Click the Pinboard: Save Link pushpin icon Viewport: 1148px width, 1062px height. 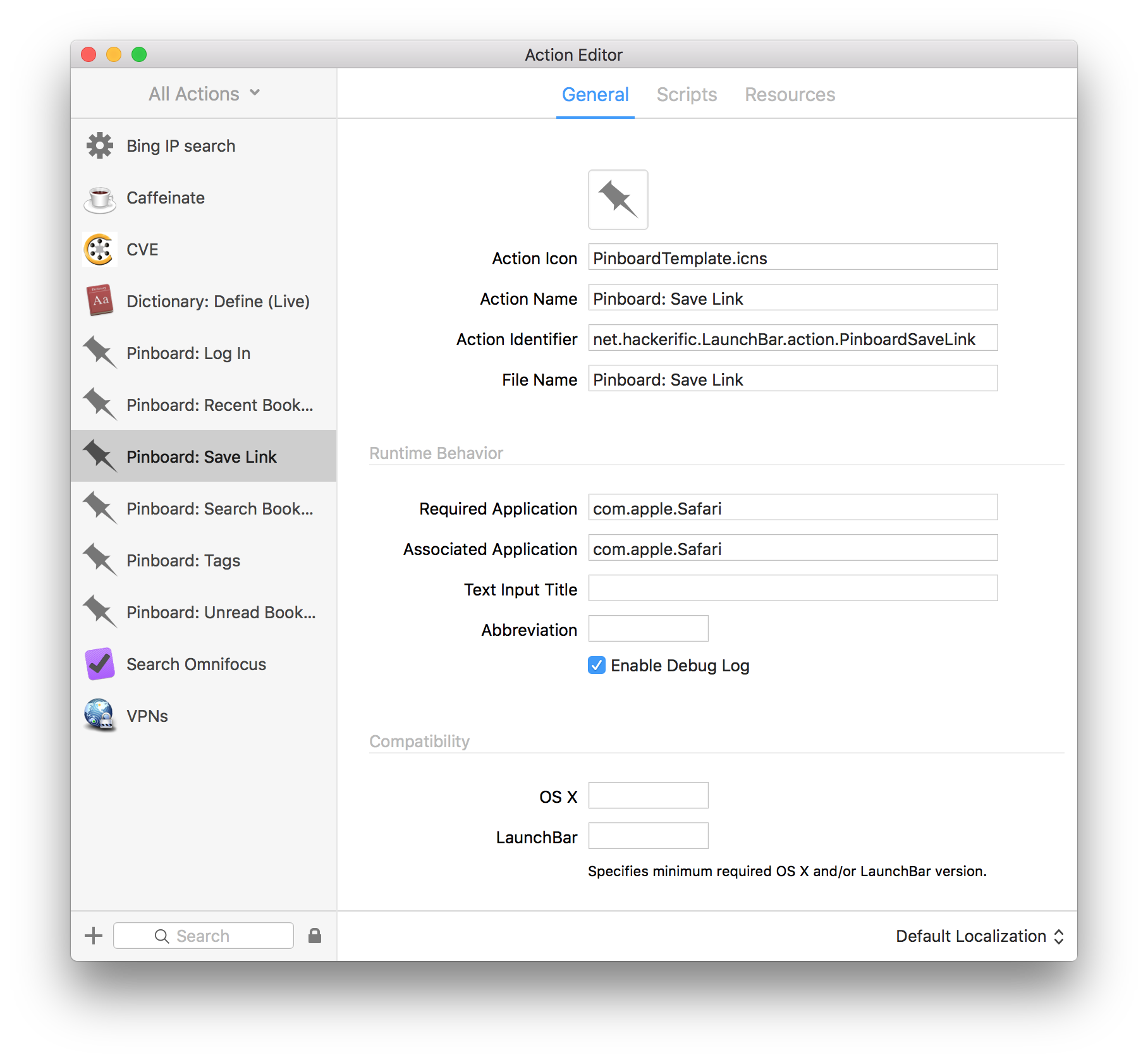click(100, 457)
